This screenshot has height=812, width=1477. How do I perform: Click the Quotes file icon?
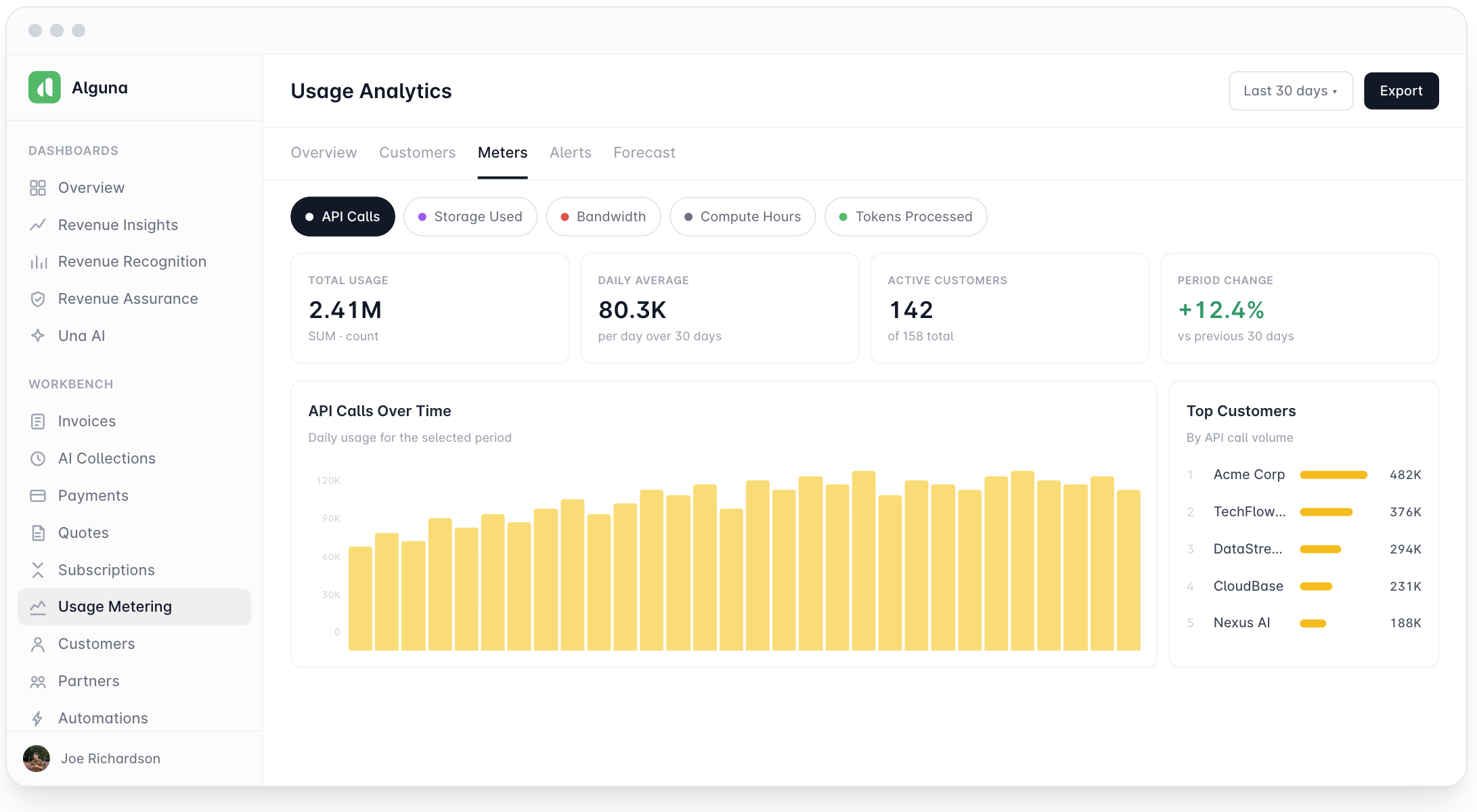tap(38, 533)
